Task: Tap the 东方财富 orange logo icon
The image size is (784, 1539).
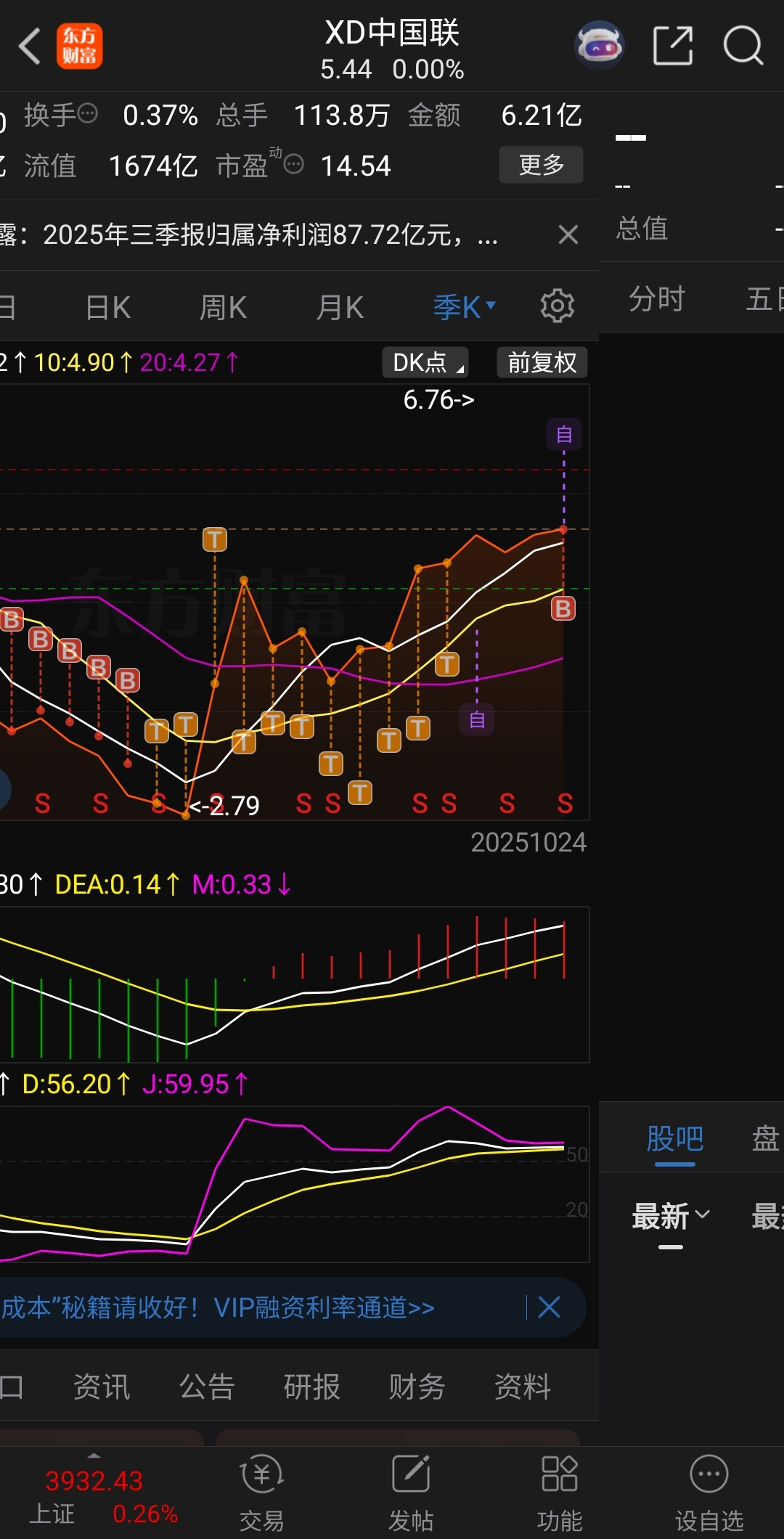Action: (80, 46)
